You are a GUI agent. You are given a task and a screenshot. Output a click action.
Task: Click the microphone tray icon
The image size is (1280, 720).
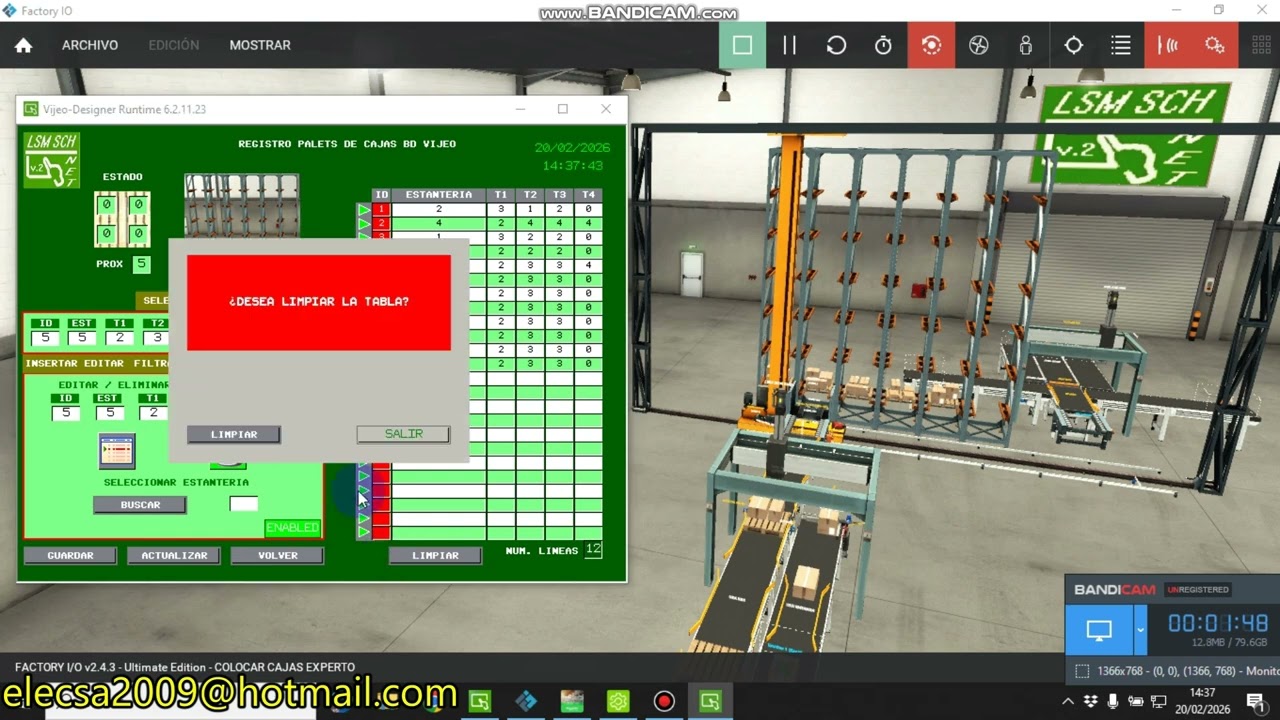click(x=1113, y=701)
